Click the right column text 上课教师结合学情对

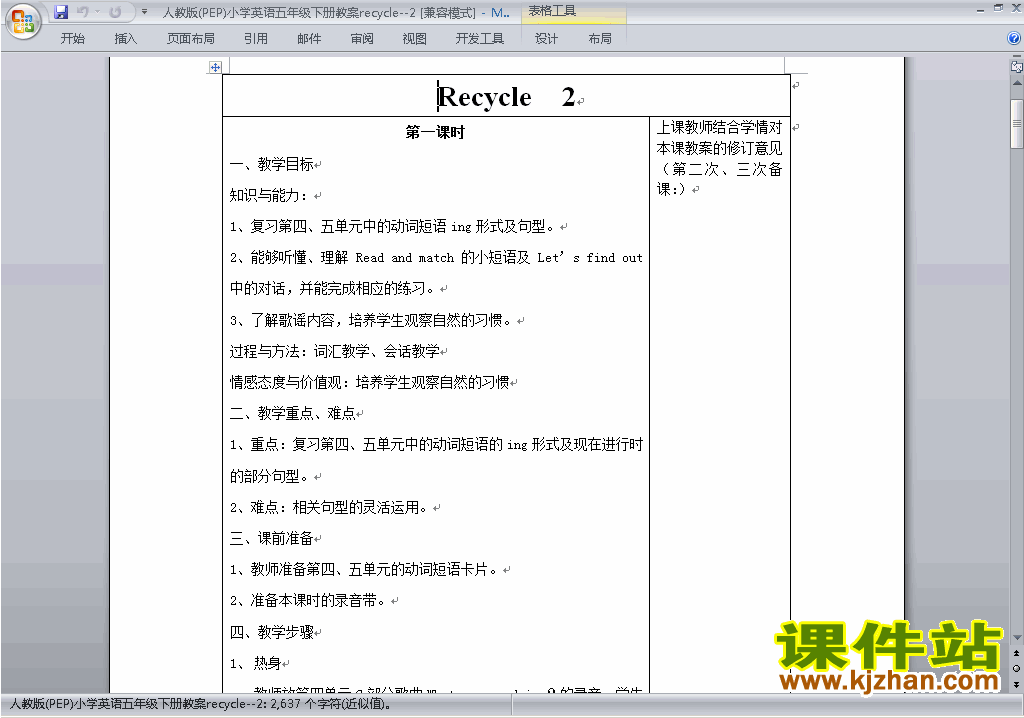click(x=719, y=127)
